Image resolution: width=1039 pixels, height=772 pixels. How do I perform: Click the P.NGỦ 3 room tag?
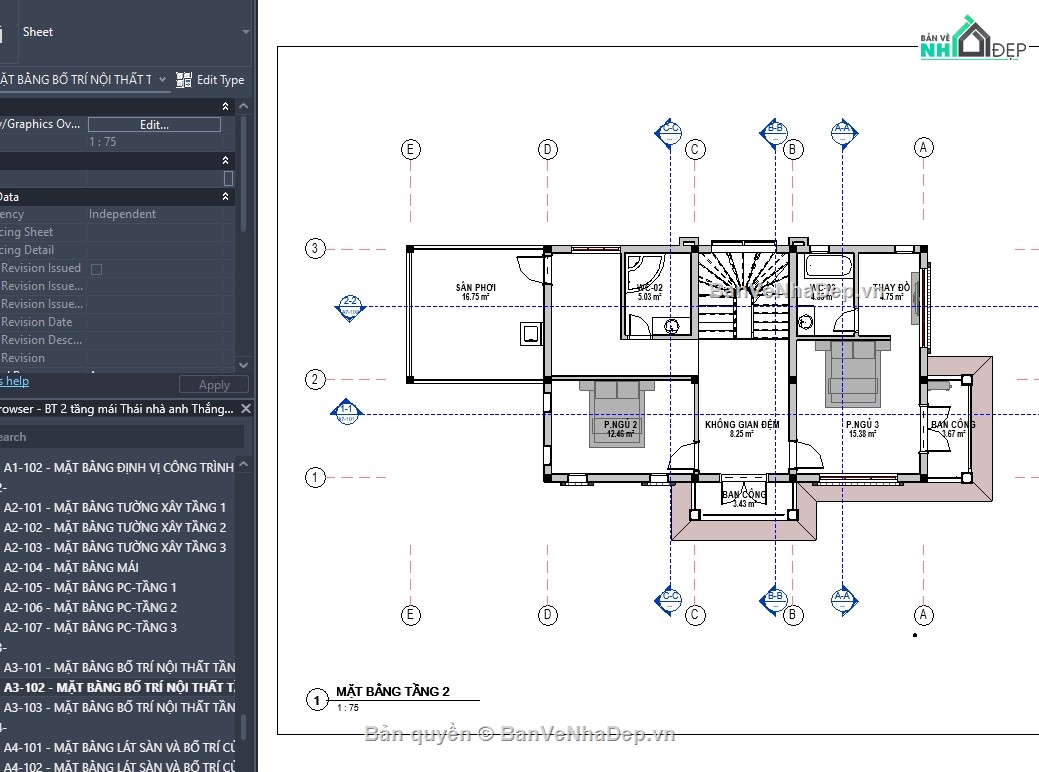coord(862,429)
